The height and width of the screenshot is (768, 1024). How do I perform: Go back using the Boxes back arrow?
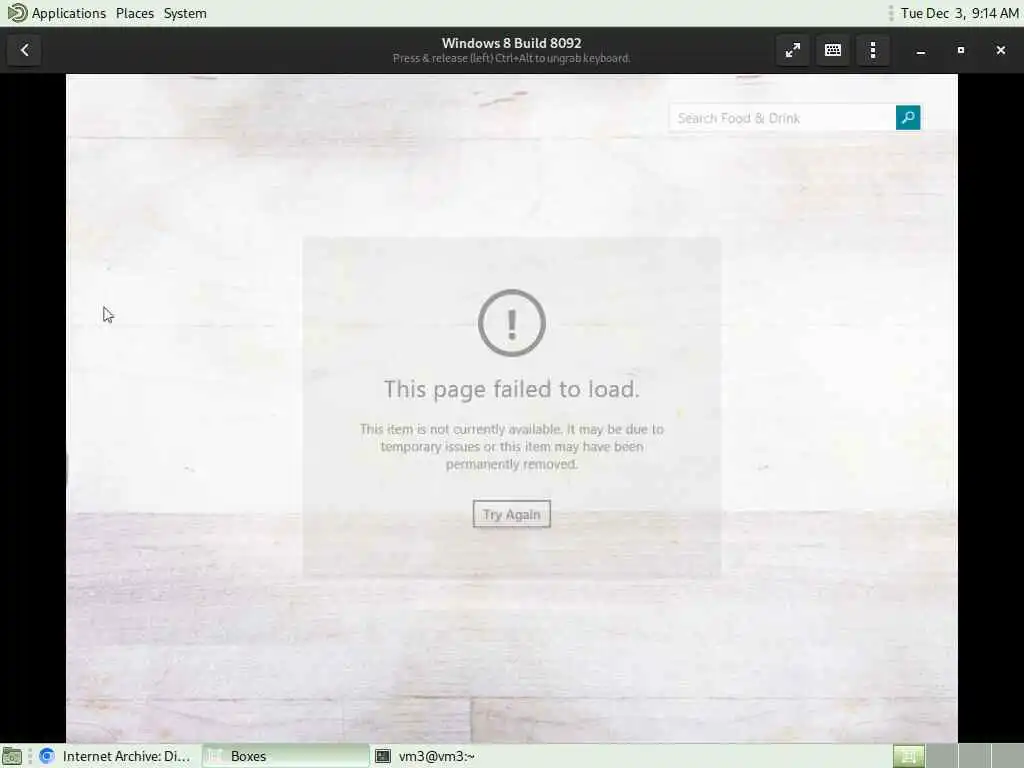pyautogui.click(x=25, y=50)
